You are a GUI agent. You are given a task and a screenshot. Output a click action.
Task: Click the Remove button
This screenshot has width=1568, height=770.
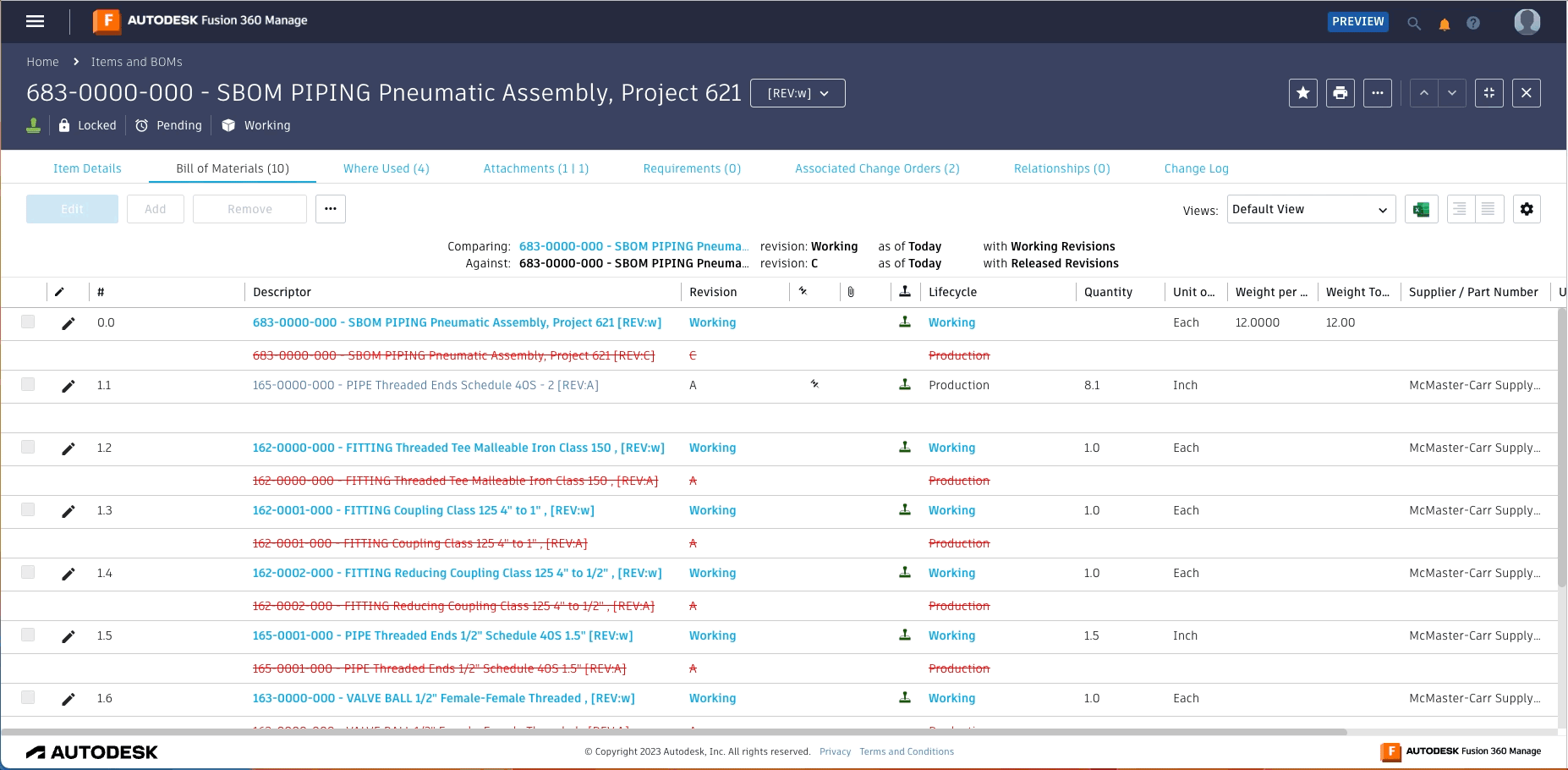coord(249,209)
